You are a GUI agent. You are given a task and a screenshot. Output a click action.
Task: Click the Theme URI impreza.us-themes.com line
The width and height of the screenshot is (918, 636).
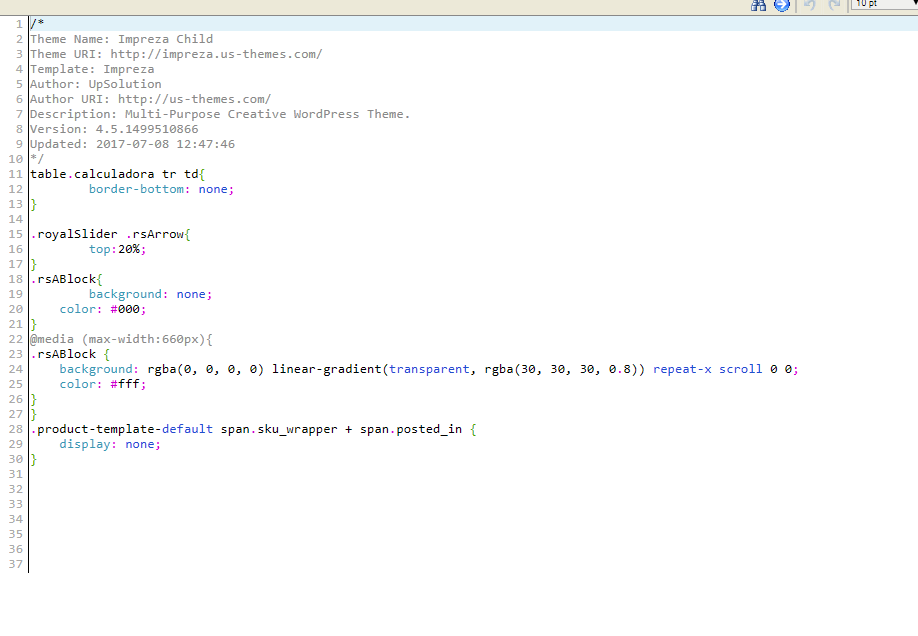point(176,54)
